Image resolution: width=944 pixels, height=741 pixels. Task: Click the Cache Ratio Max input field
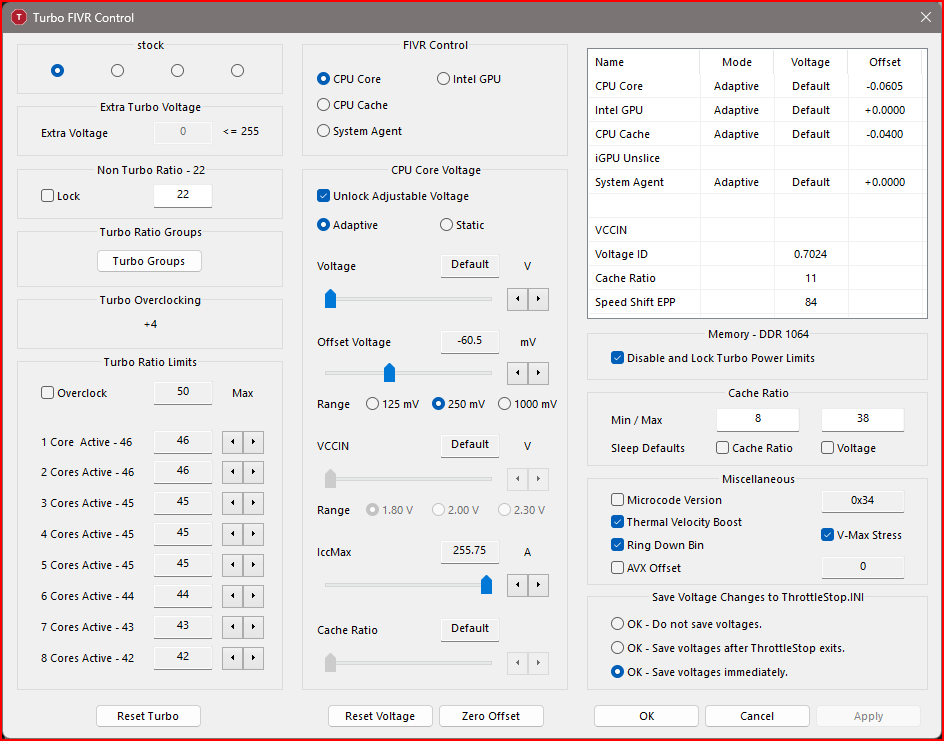[862, 420]
